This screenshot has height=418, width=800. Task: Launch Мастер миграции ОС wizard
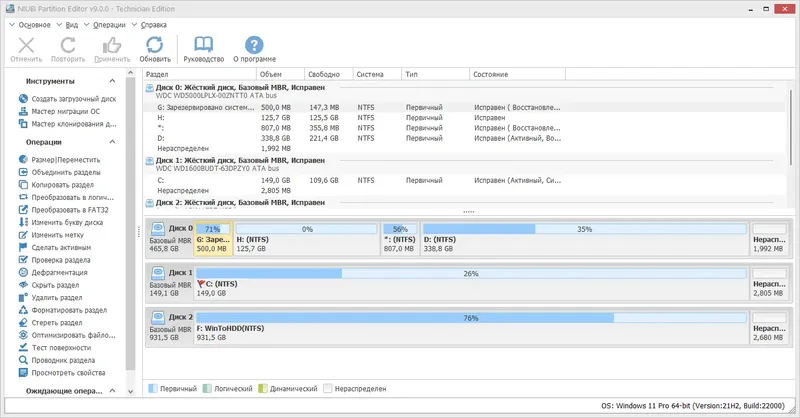pyautogui.click(x=59, y=111)
